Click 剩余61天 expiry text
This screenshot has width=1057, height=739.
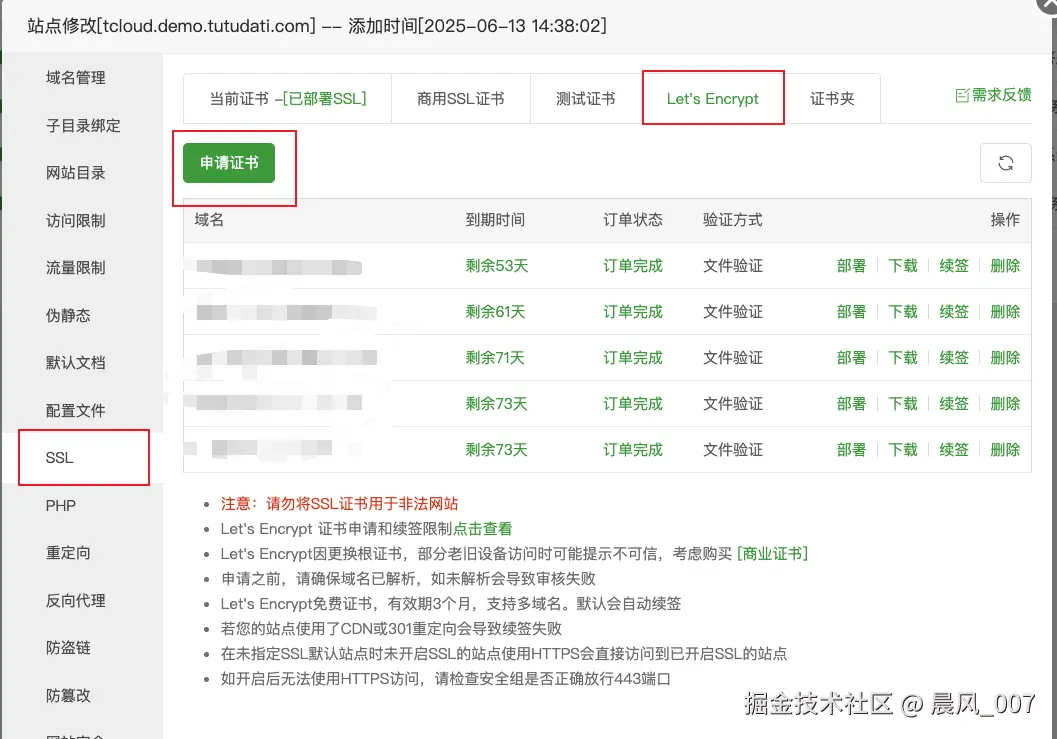point(495,312)
